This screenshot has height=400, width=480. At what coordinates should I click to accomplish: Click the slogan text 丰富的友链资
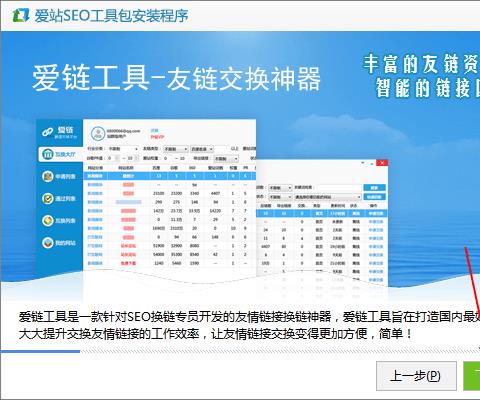tap(421, 64)
